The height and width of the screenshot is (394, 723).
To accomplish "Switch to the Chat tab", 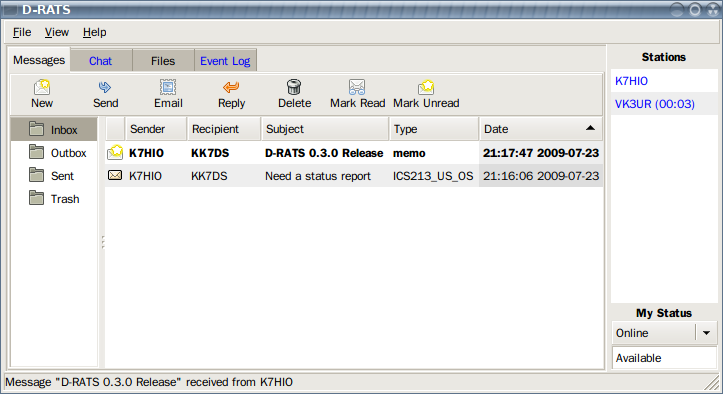I will (x=101, y=61).
